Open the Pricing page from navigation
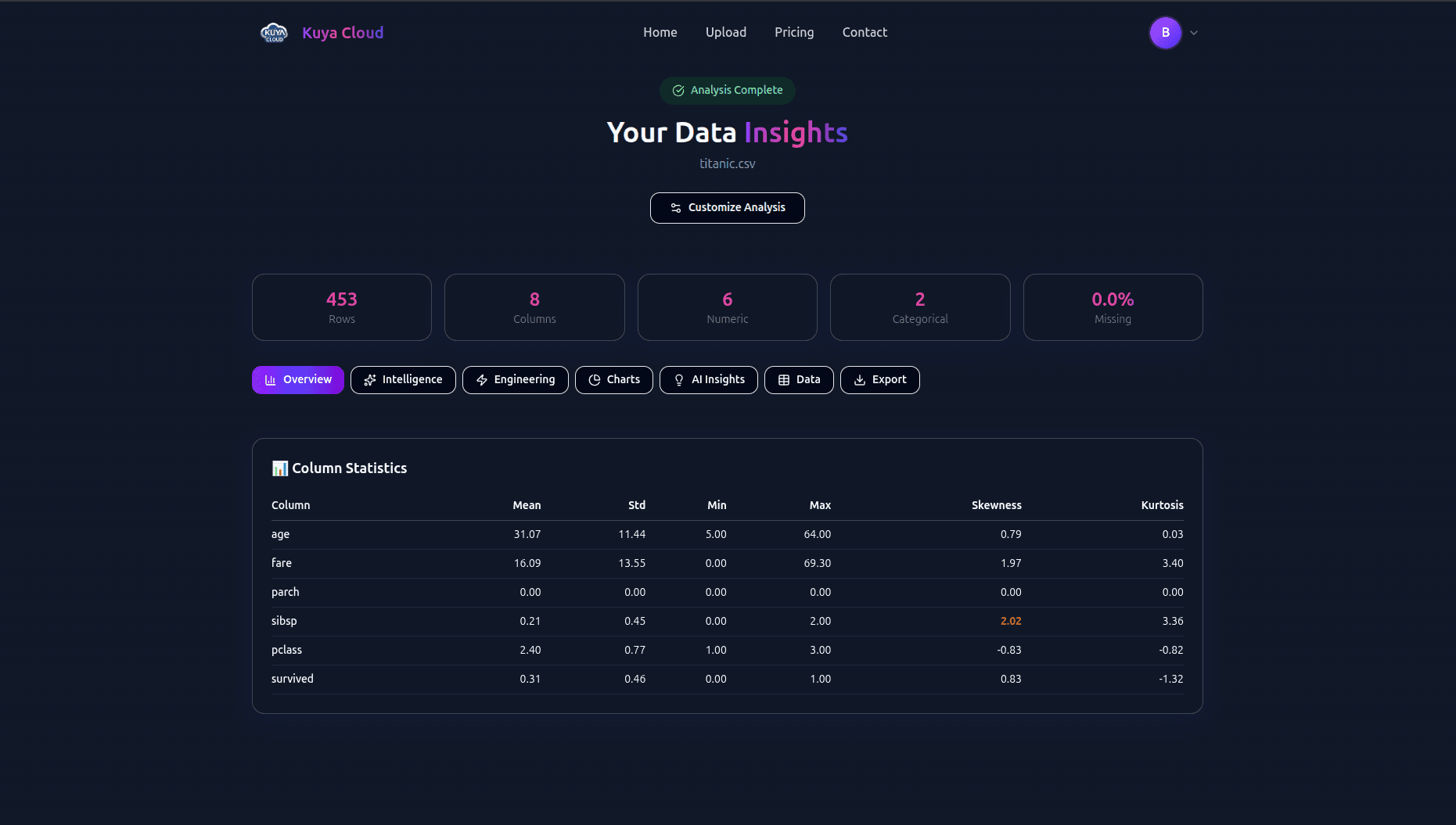 [794, 33]
